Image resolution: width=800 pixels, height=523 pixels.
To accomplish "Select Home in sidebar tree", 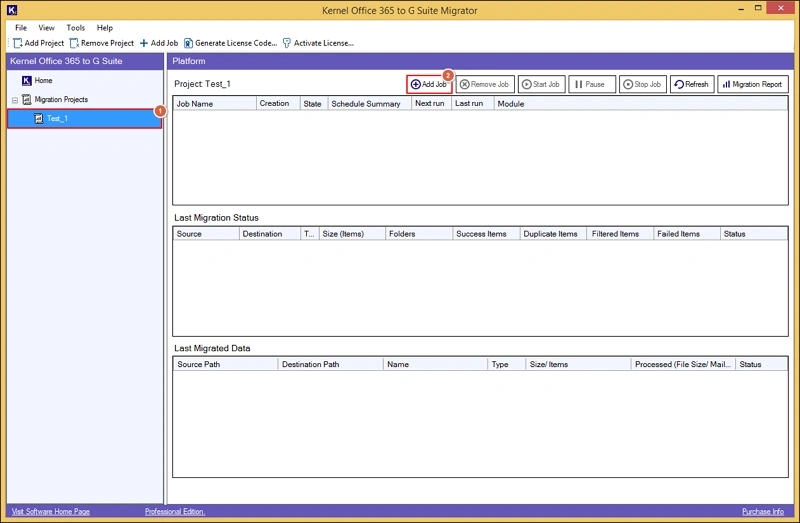I will click(43, 80).
